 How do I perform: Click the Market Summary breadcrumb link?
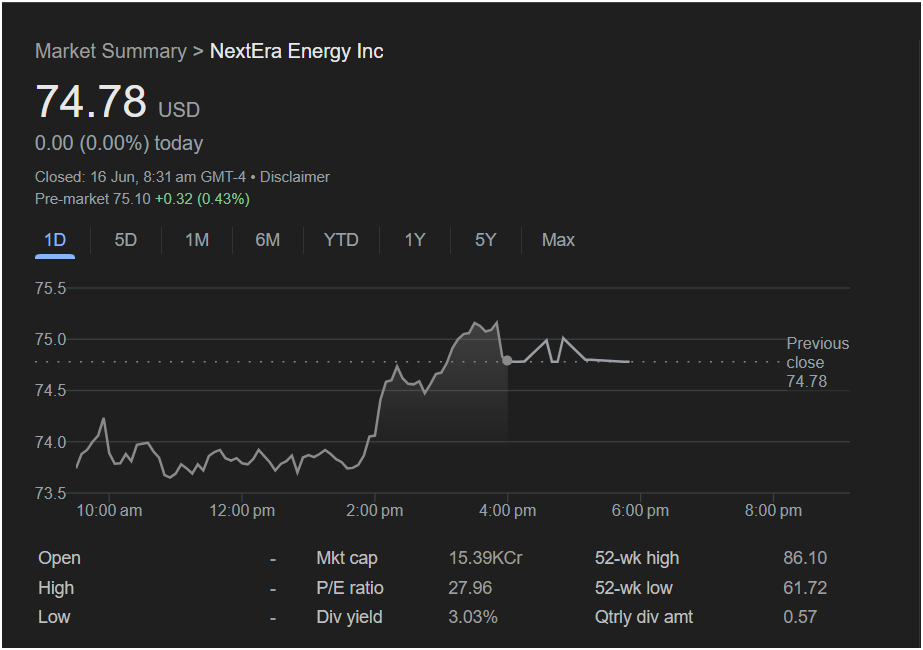(110, 51)
